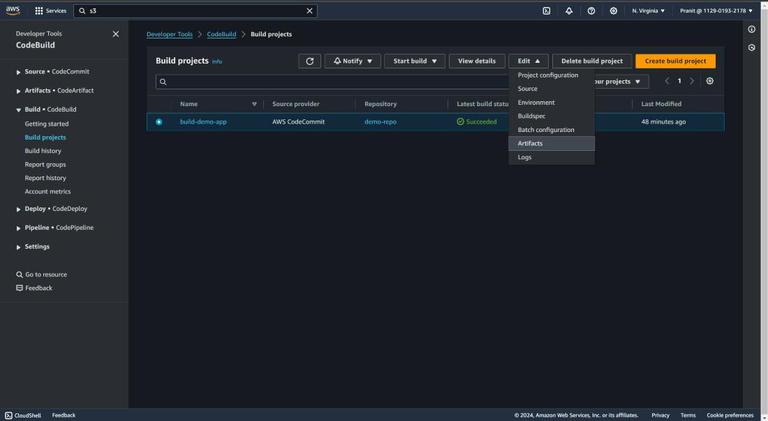Open the Info link beside Build projects
768x421 pixels.
pyautogui.click(x=217, y=62)
